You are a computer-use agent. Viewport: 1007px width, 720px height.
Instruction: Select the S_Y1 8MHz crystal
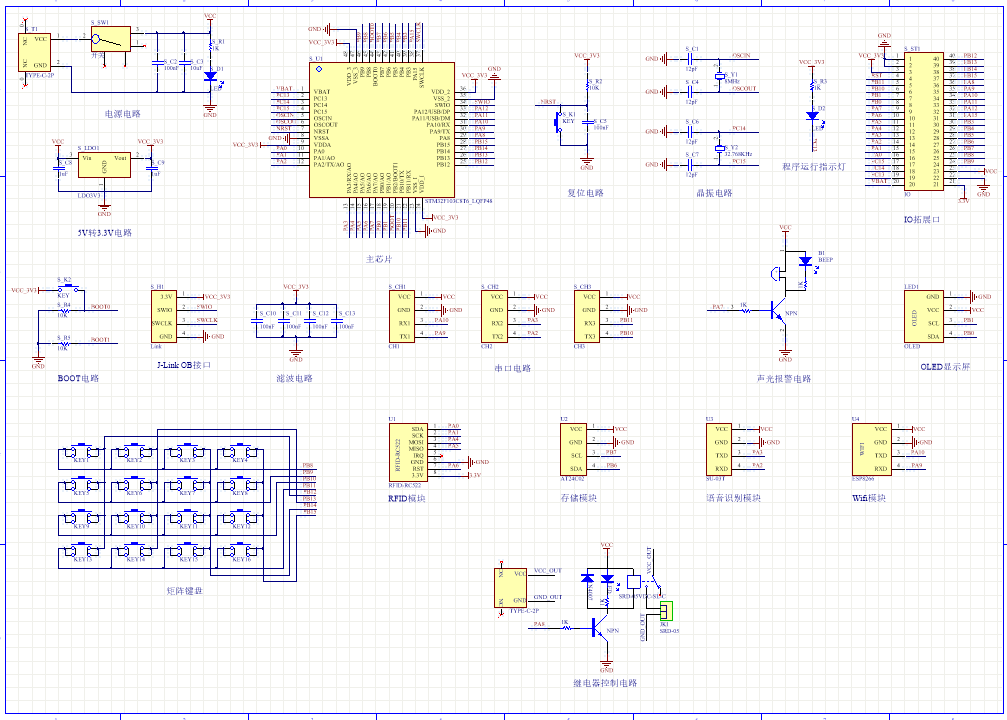719,76
